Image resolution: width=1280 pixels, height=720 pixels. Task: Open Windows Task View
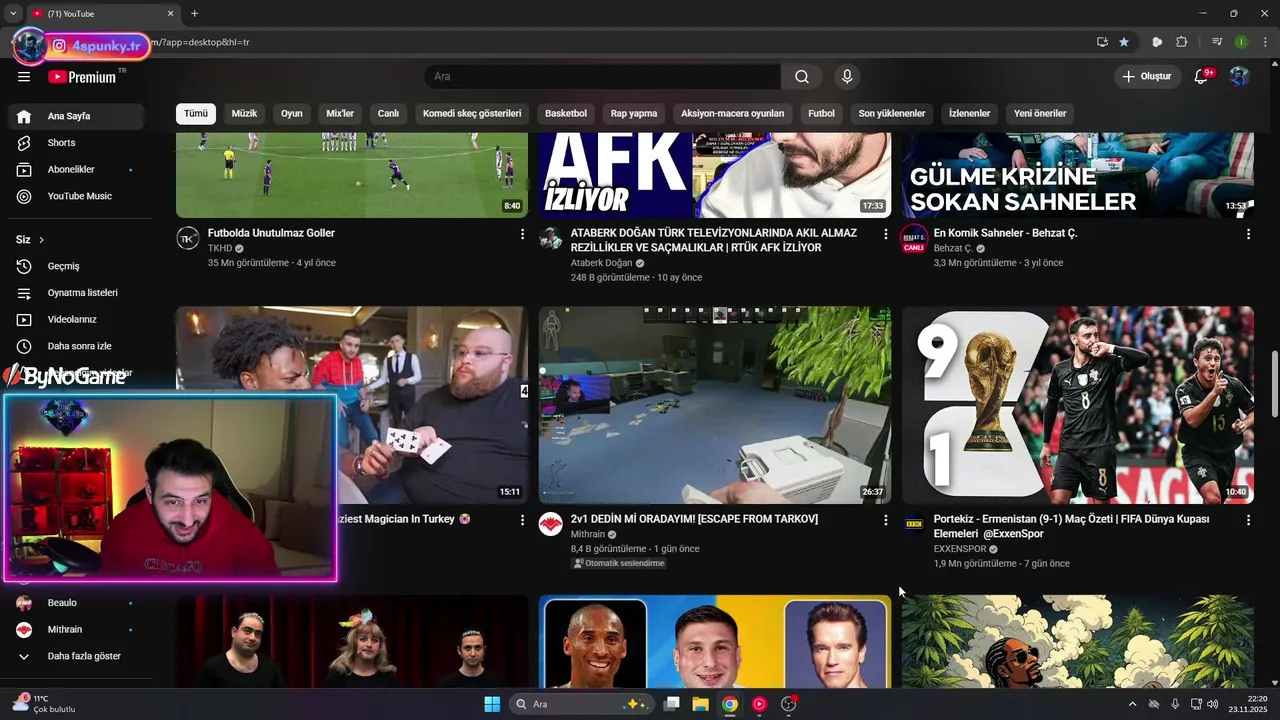672,704
